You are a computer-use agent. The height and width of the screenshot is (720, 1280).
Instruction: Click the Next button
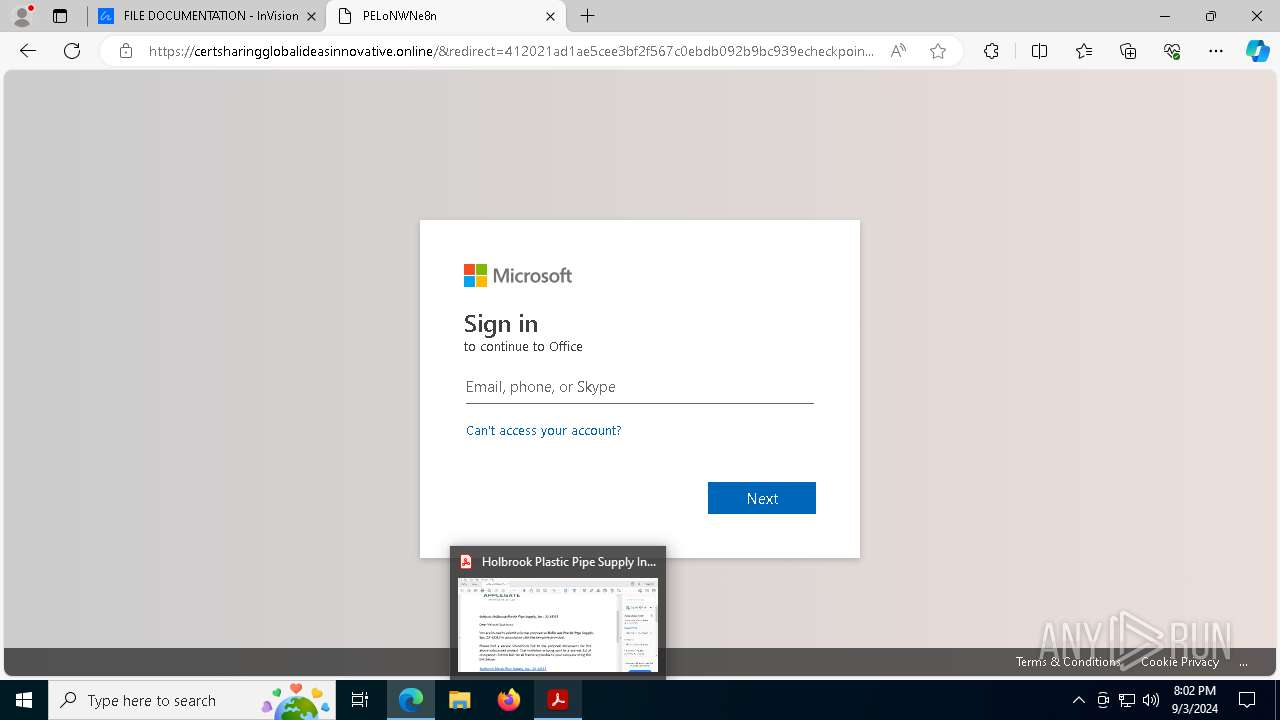pos(762,498)
